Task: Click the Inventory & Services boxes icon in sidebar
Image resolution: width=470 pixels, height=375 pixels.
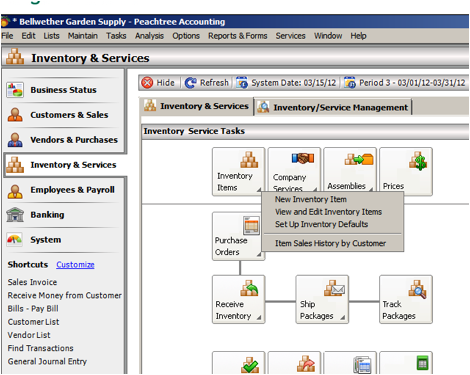Action: point(15,165)
